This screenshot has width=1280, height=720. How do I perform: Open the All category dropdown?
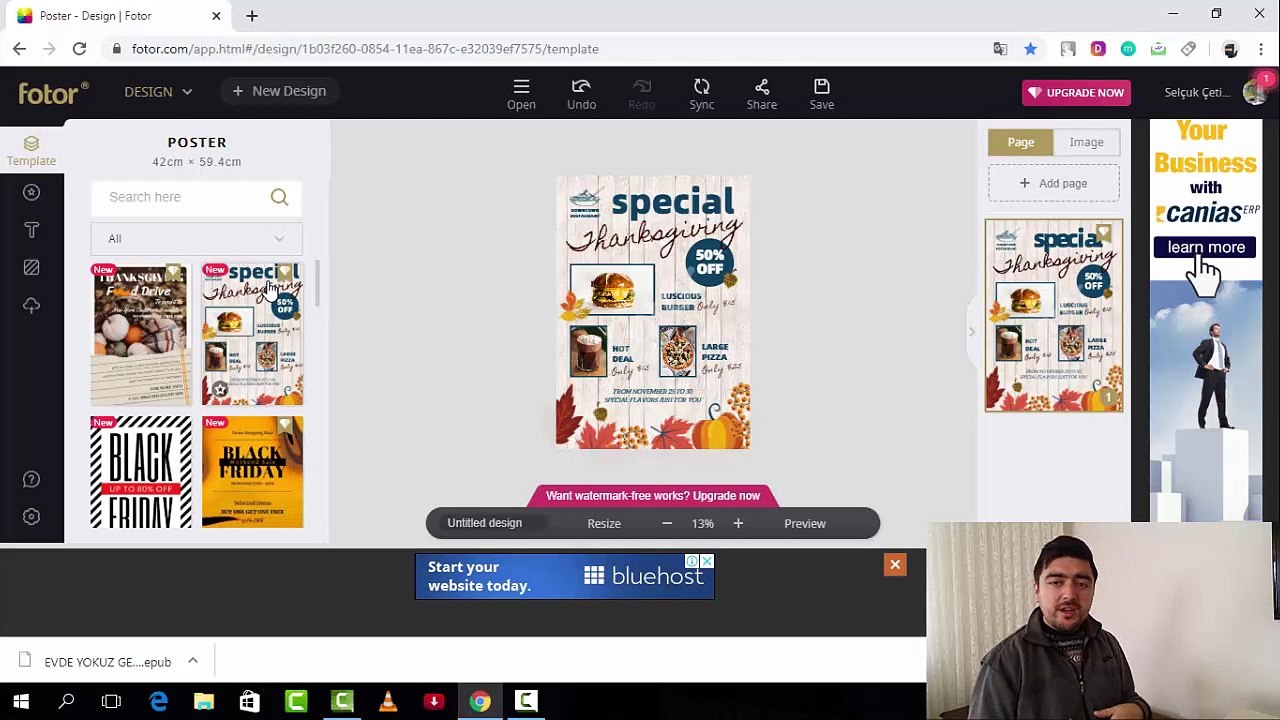tap(196, 239)
